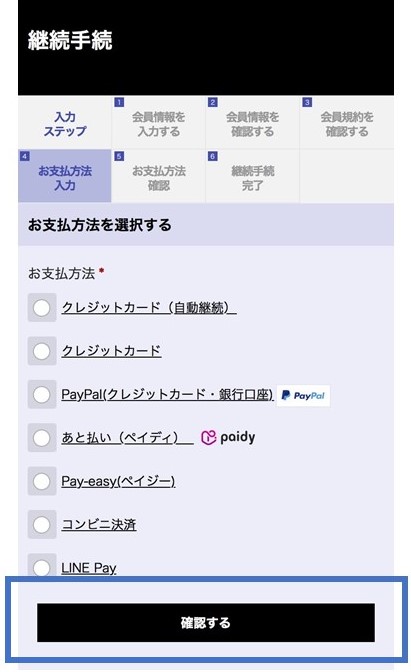Click the クレジットカード（自動継続） label link
Viewport: 411px width, 672px height.
click(149, 308)
